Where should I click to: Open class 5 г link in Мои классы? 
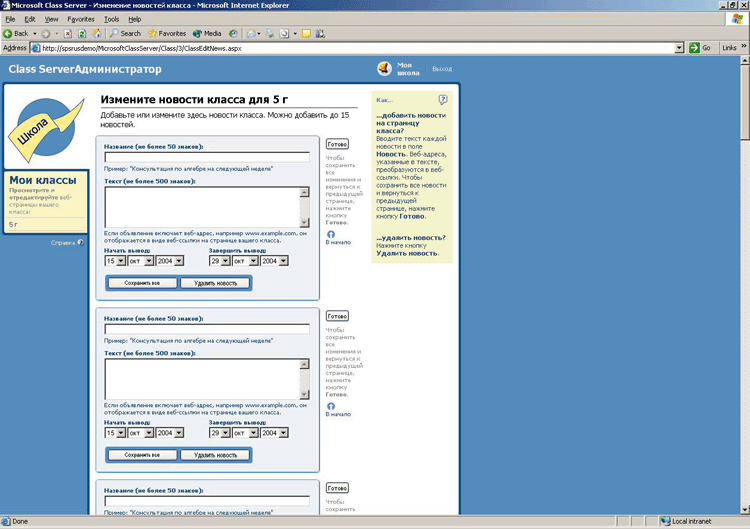(x=13, y=224)
